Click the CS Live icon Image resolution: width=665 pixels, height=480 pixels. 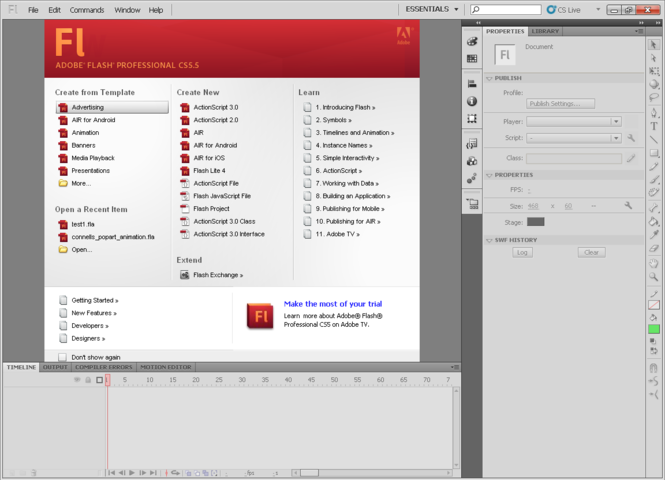point(551,9)
